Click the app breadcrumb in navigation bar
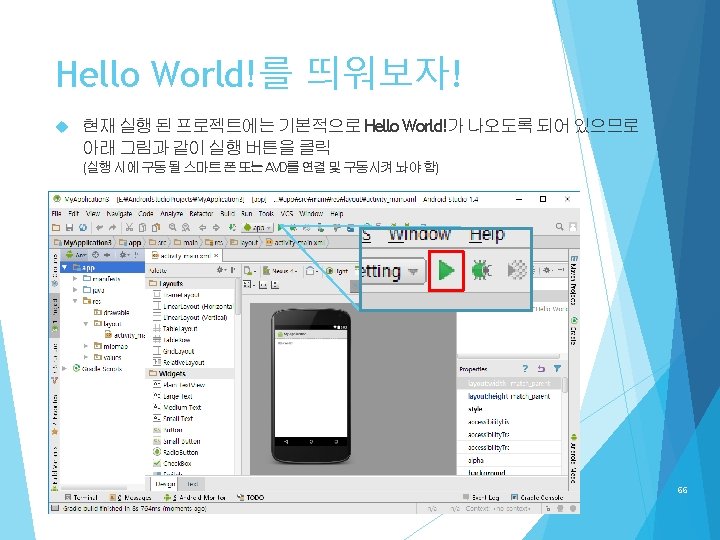The height and width of the screenshot is (540, 720). click(130, 242)
